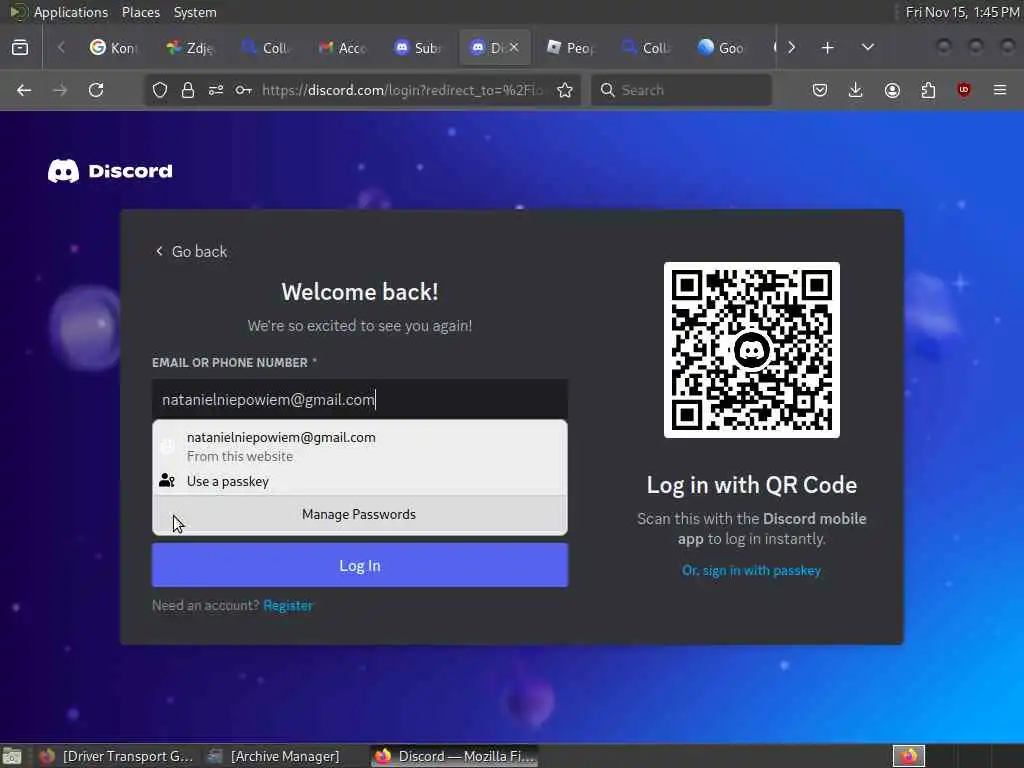Show site security padlock info

coord(188,90)
